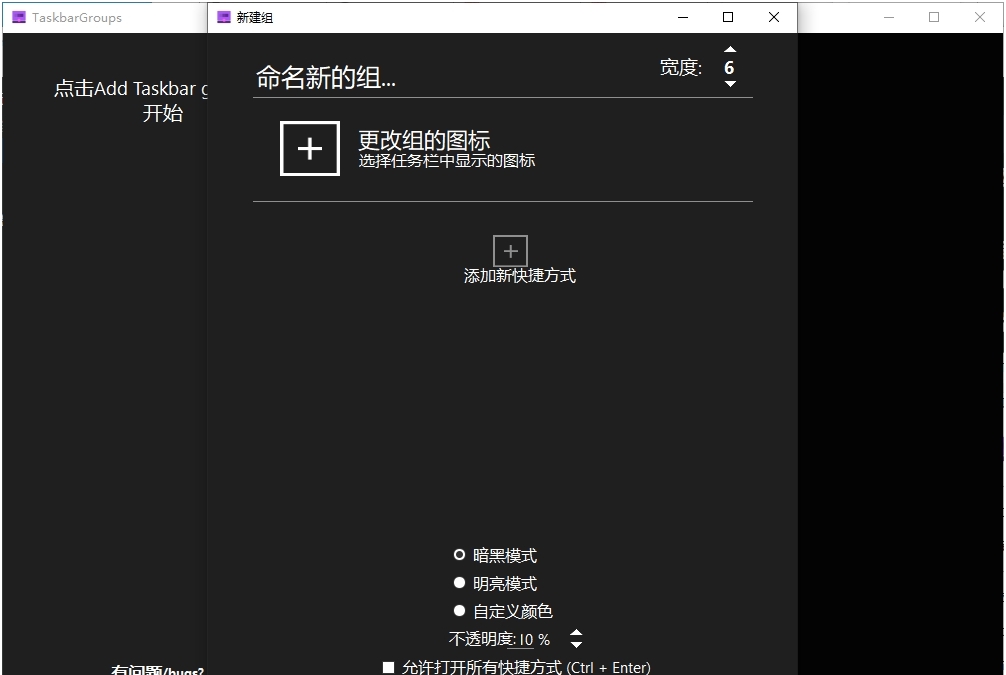1006x675 pixels.
Task: Edit the 不透明度 percentage value
Action: (x=524, y=638)
